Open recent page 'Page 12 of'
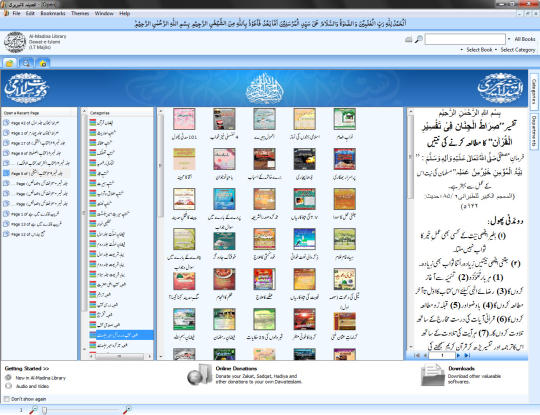540x415 pixels. [x=28, y=234]
